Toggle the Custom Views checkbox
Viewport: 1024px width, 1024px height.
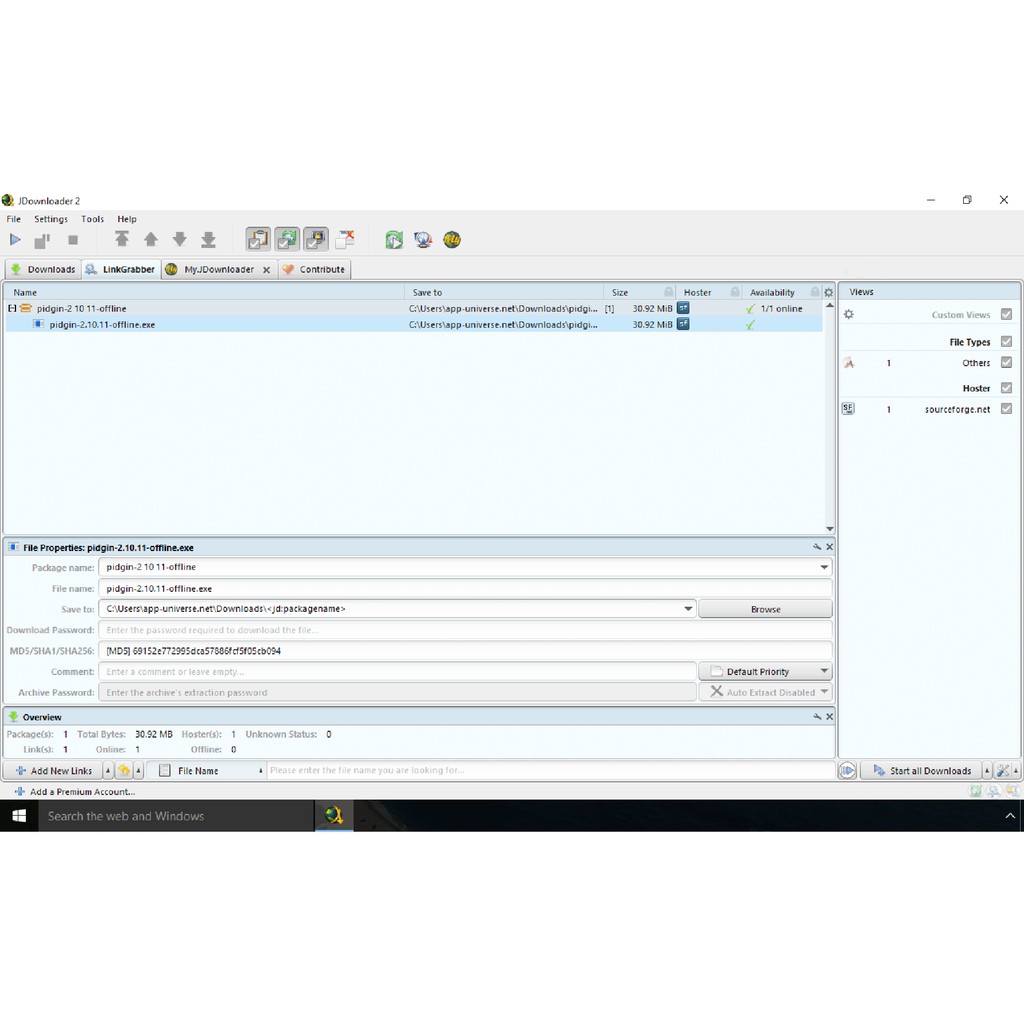(1006, 314)
